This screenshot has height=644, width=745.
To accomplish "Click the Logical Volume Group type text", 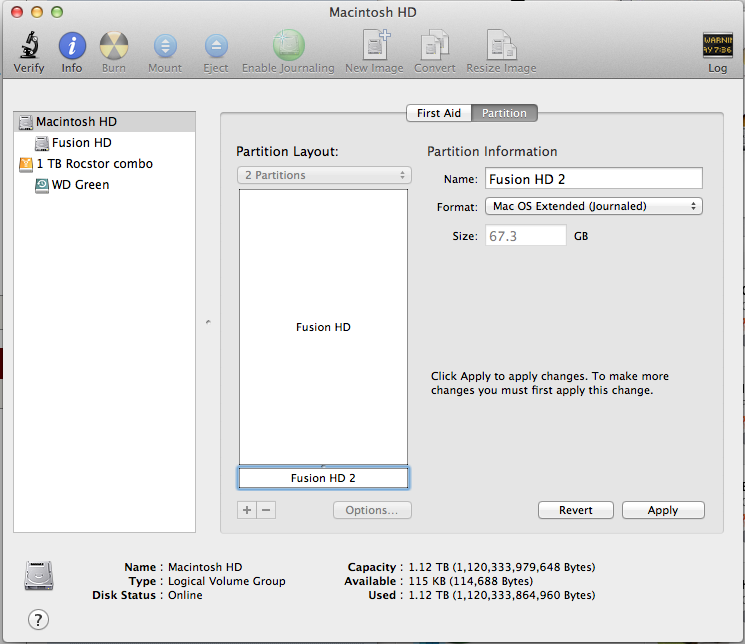I will pyautogui.click(x=227, y=581).
